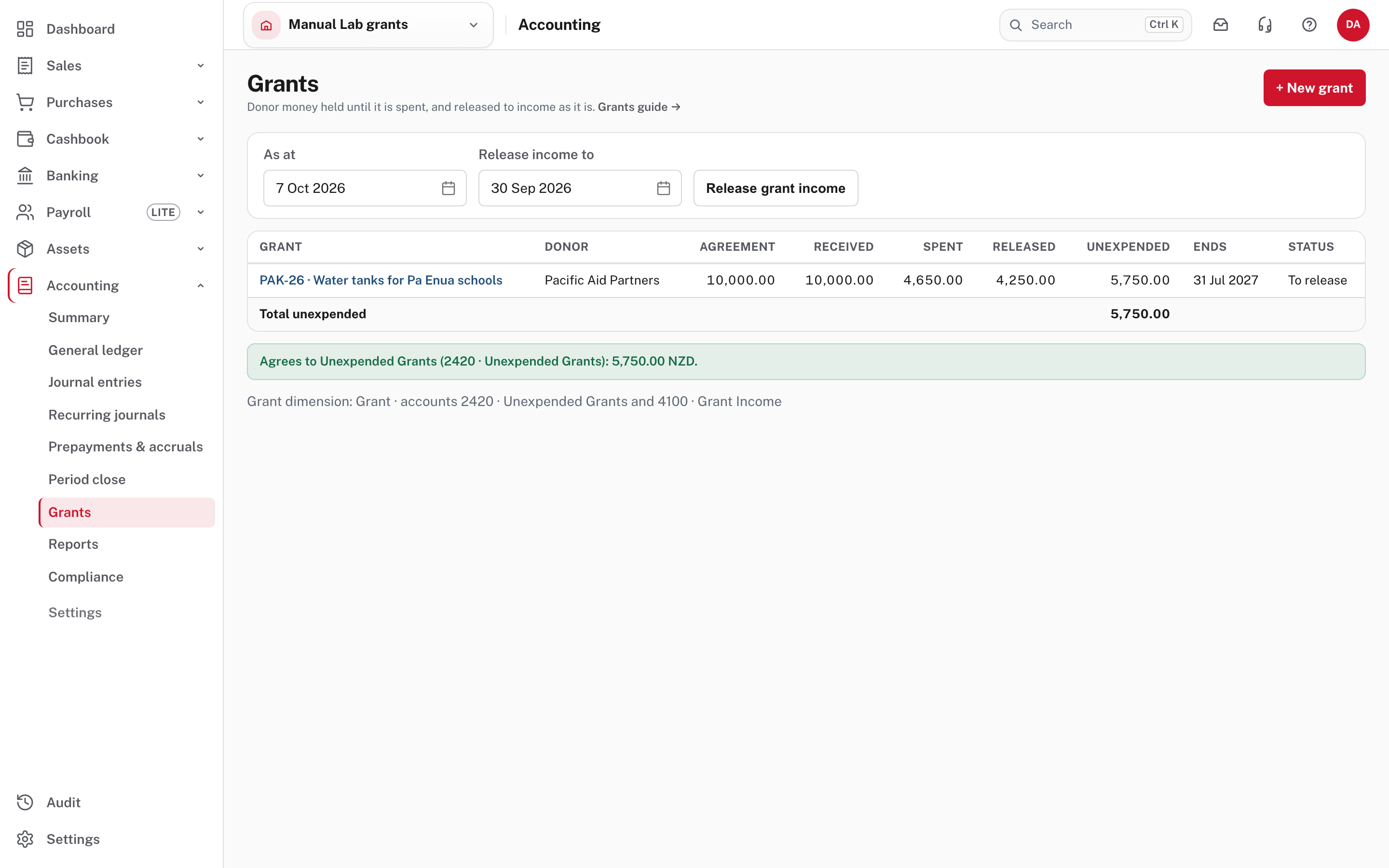The image size is (1389, 868).
Task: Click the Dashboard grid icon
Action: point(25,29)
